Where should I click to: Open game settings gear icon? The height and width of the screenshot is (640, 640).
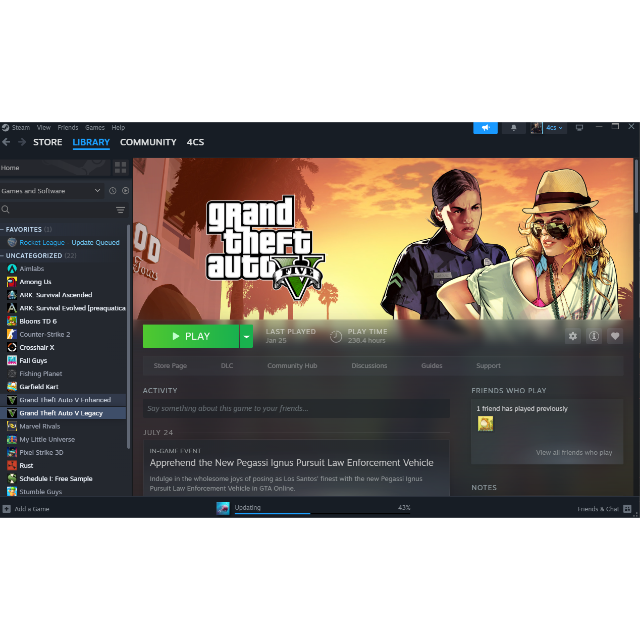coord(573,336)
